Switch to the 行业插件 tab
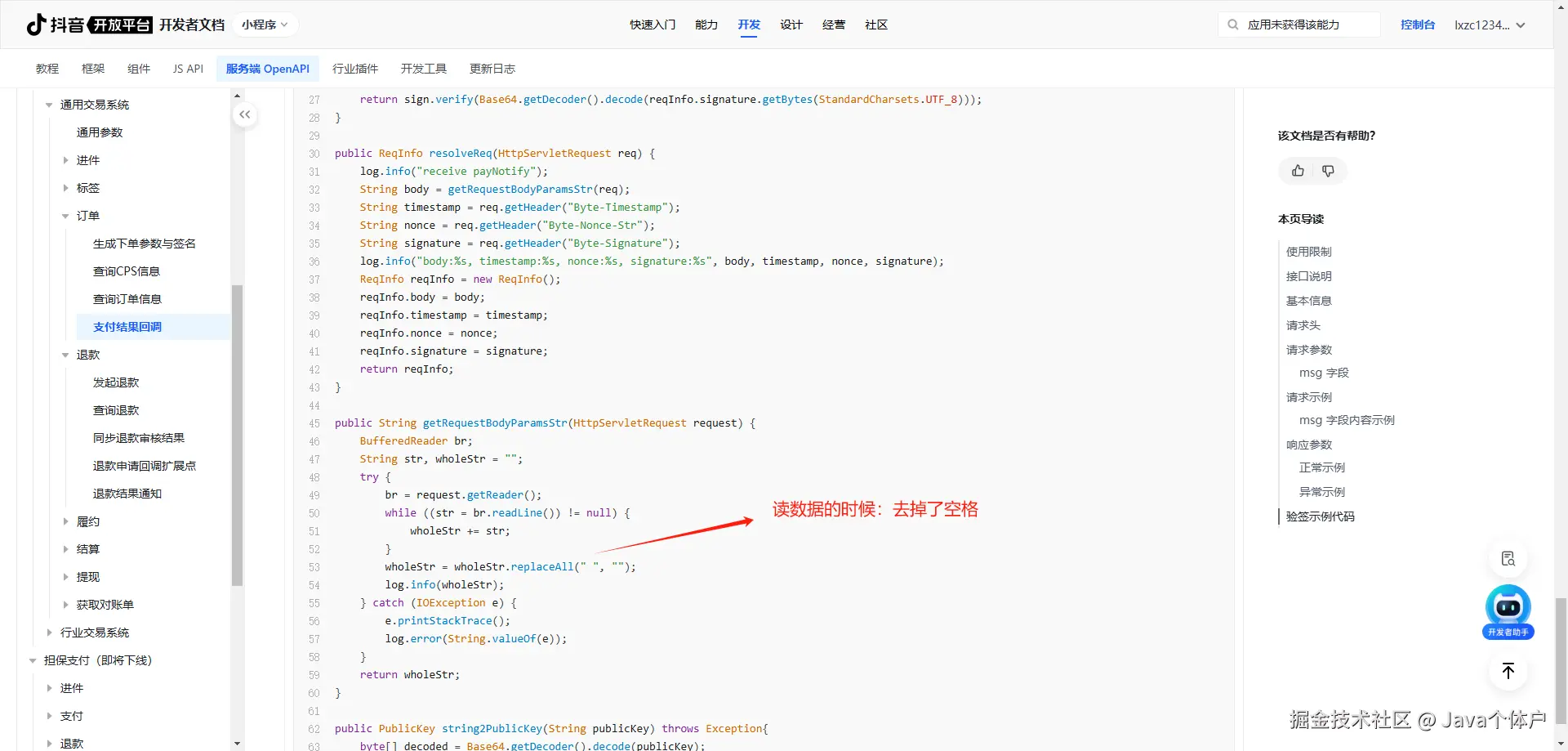The height and width of the screenshot is (751, 1568). tap(355, 69)
